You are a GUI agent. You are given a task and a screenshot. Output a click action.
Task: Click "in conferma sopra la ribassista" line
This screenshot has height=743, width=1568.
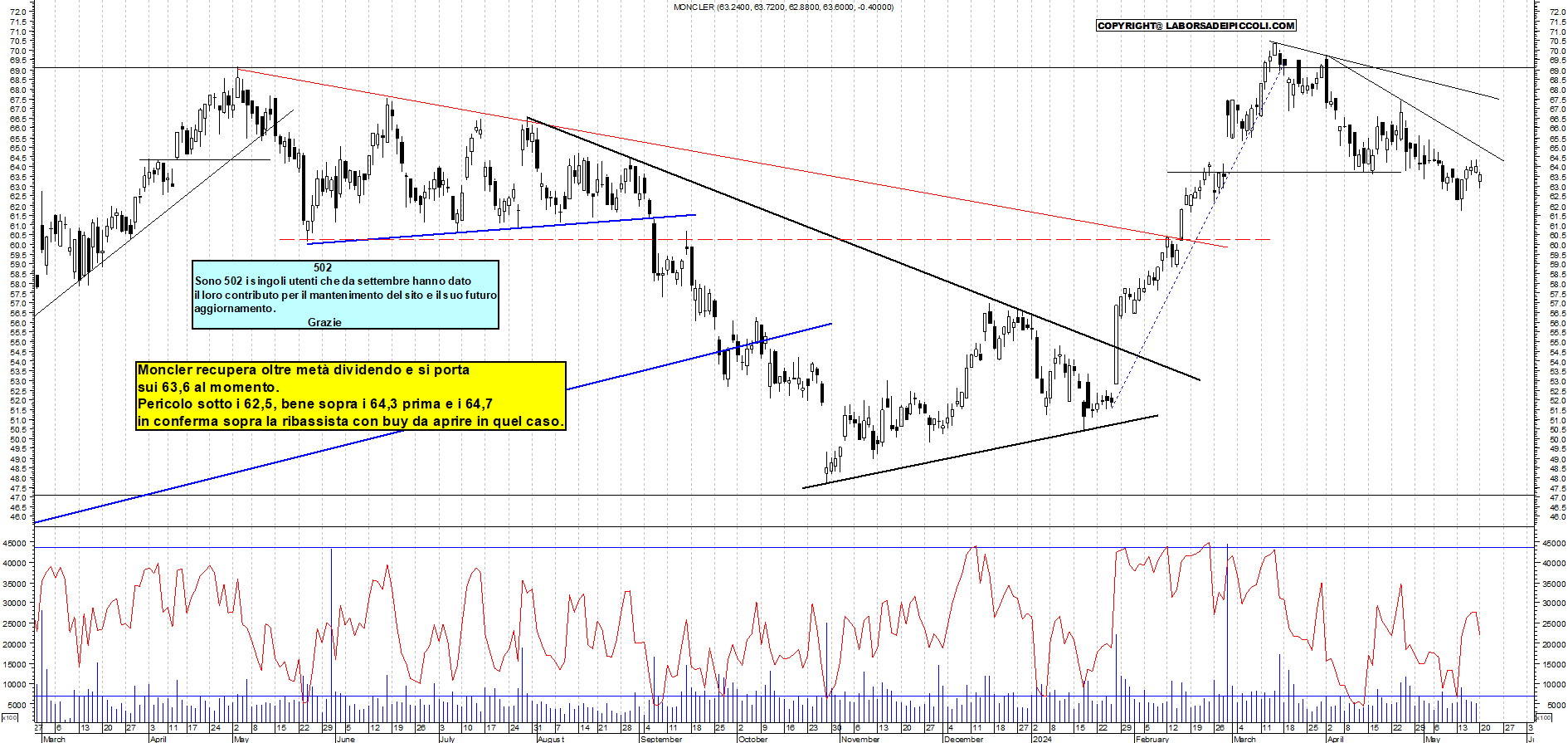[x=350, y=421]
